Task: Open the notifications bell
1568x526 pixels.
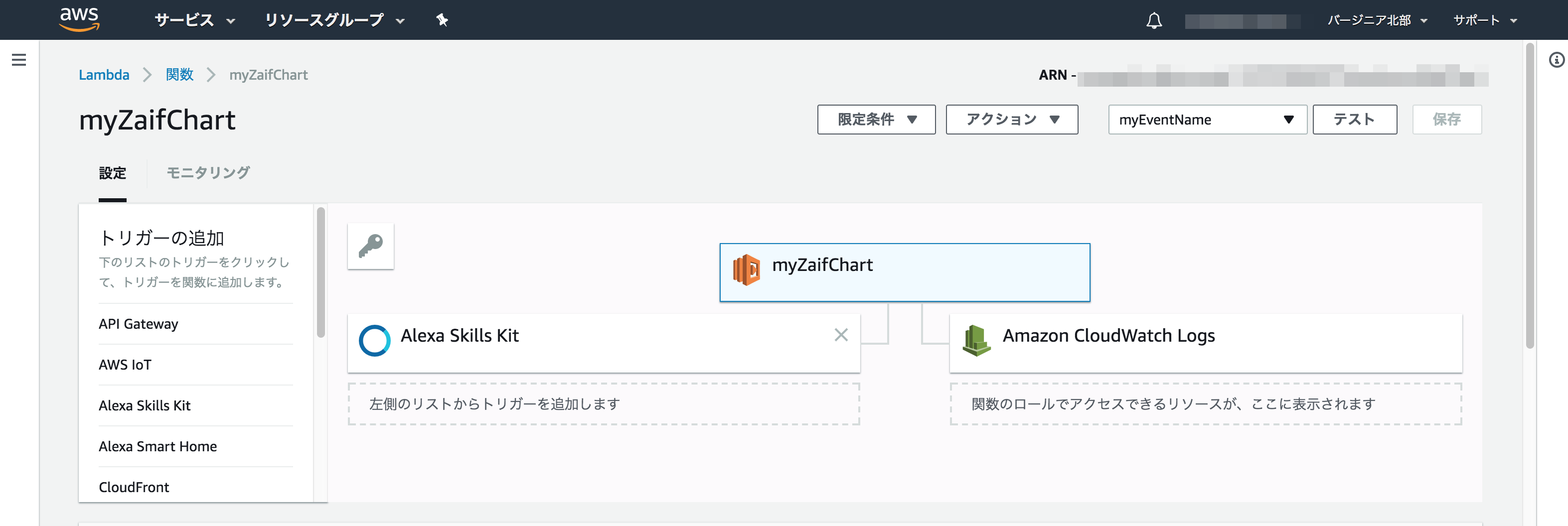Action: pyautogui.click(x=1154, y=21)
